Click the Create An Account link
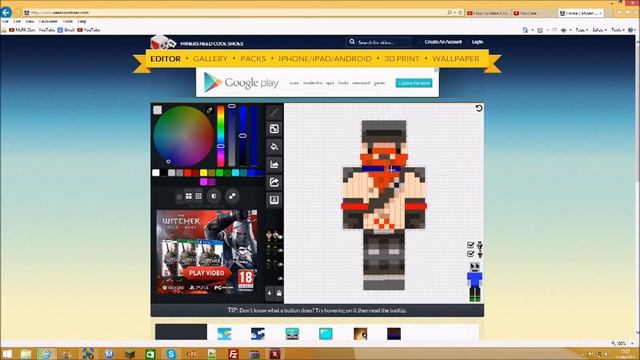 [x=443, y=42]
